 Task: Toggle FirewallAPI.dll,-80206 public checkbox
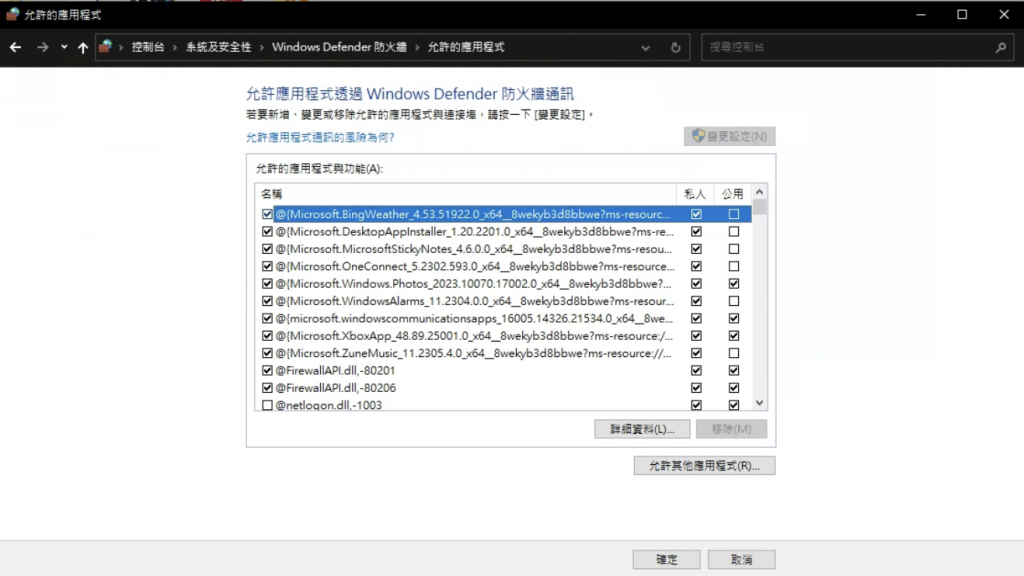tap(734, 388)
